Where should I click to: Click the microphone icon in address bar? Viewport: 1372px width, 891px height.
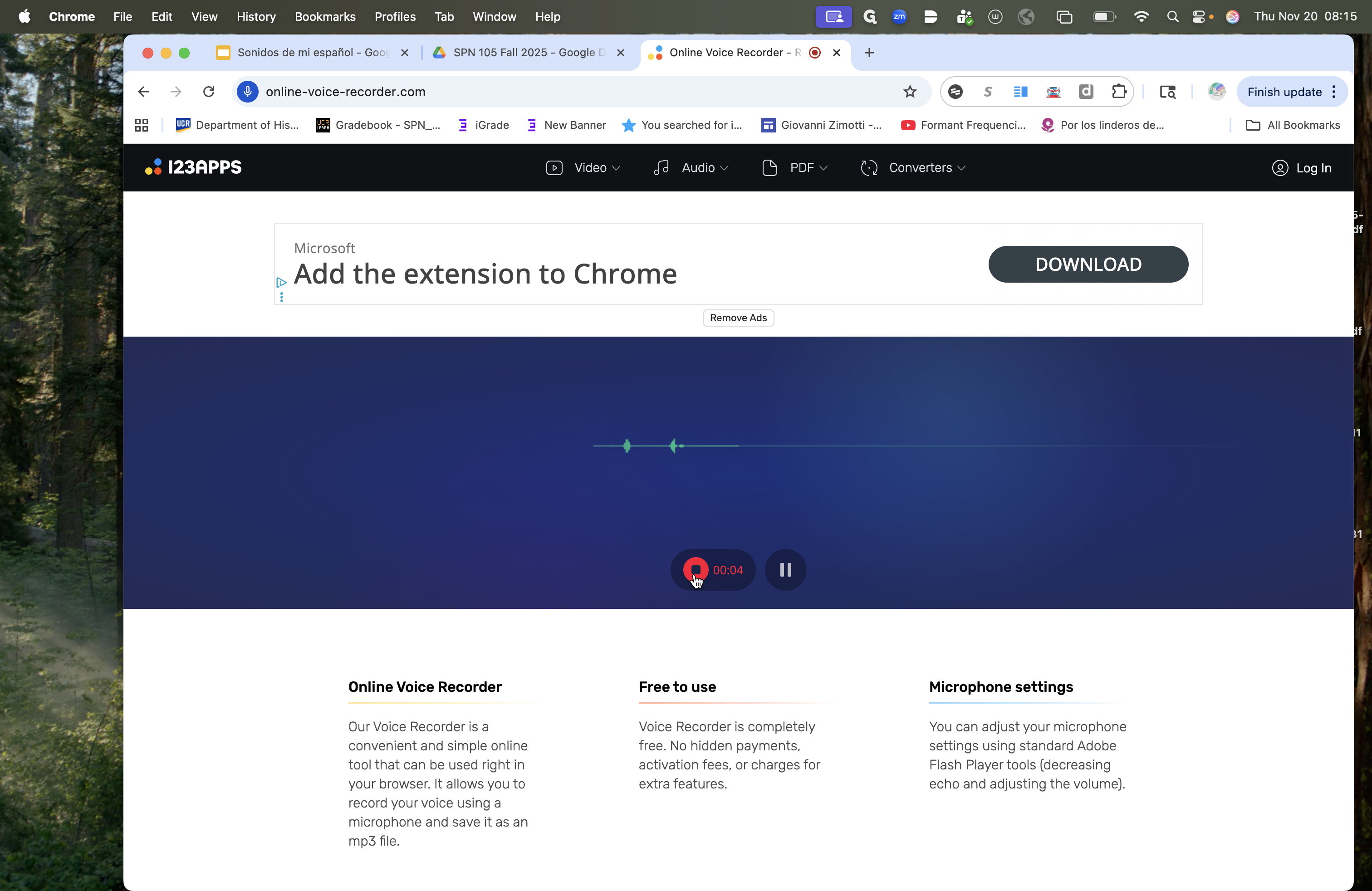tap(248, 92)
